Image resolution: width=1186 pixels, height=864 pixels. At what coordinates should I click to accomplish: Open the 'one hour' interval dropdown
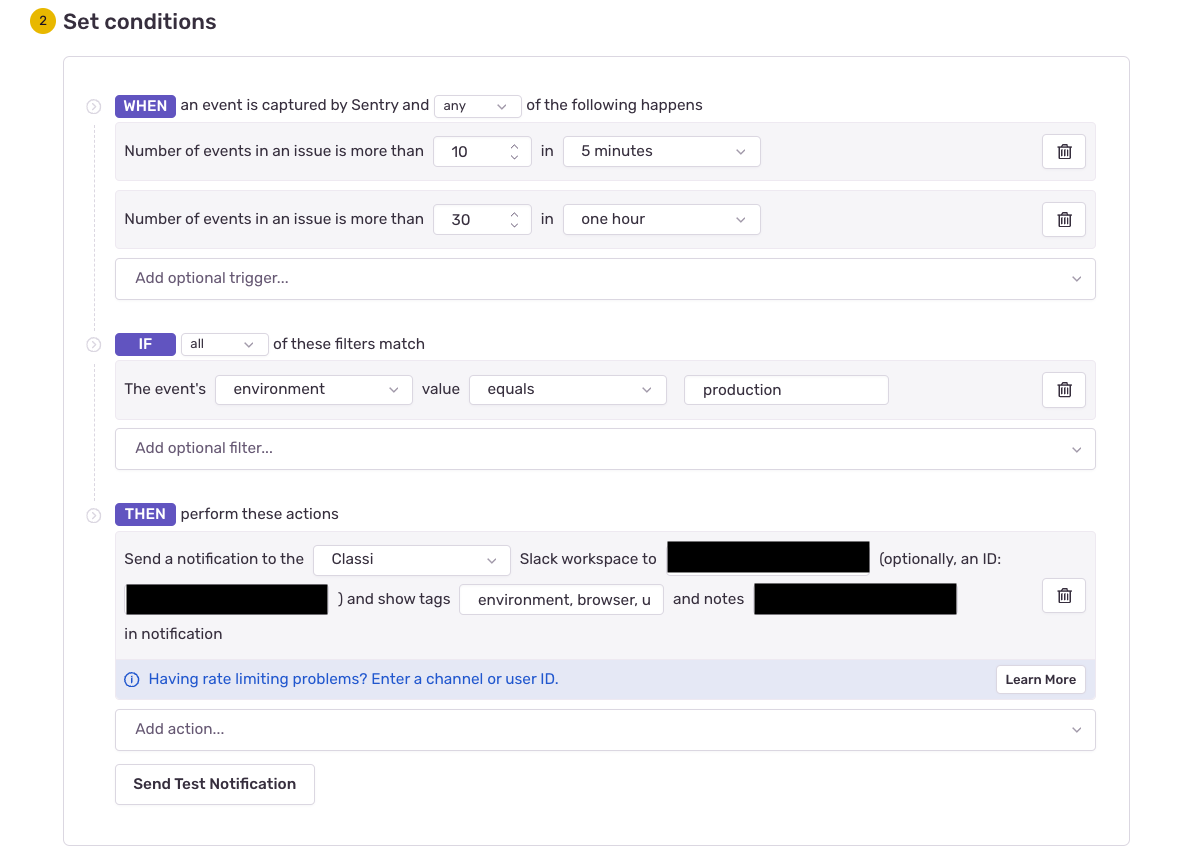[662, 219]
